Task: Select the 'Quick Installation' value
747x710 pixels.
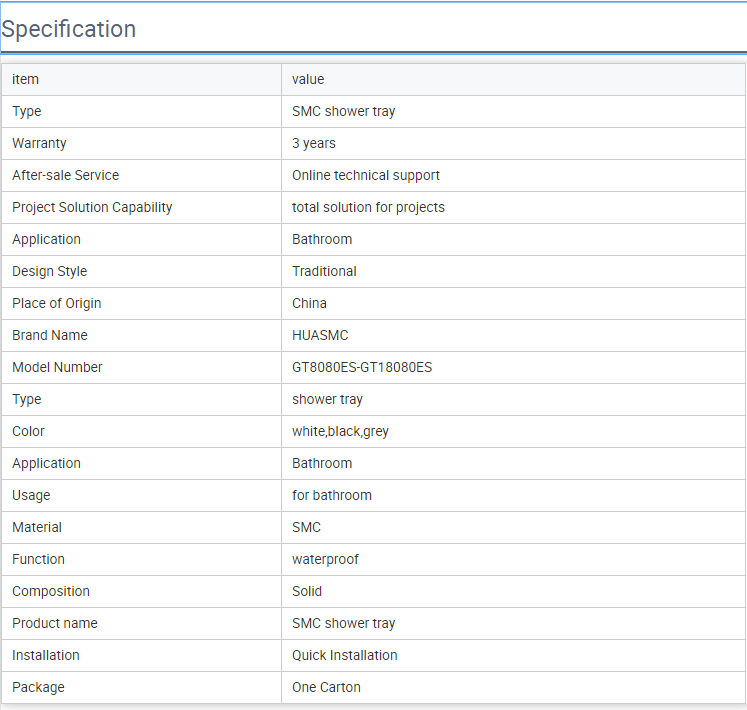Action: point(344,655)
